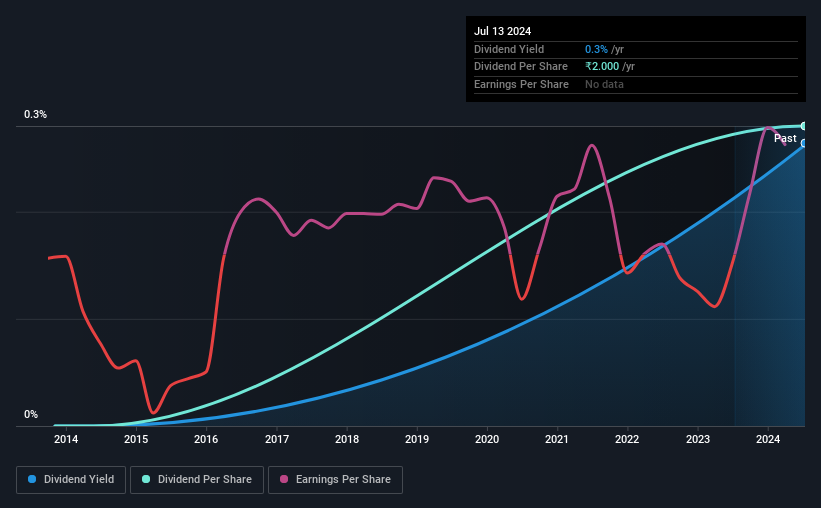The image size is (821, 508).
Task: Click the teal Dividend Per Share legend dot
Action: click(x=146, y=479)
